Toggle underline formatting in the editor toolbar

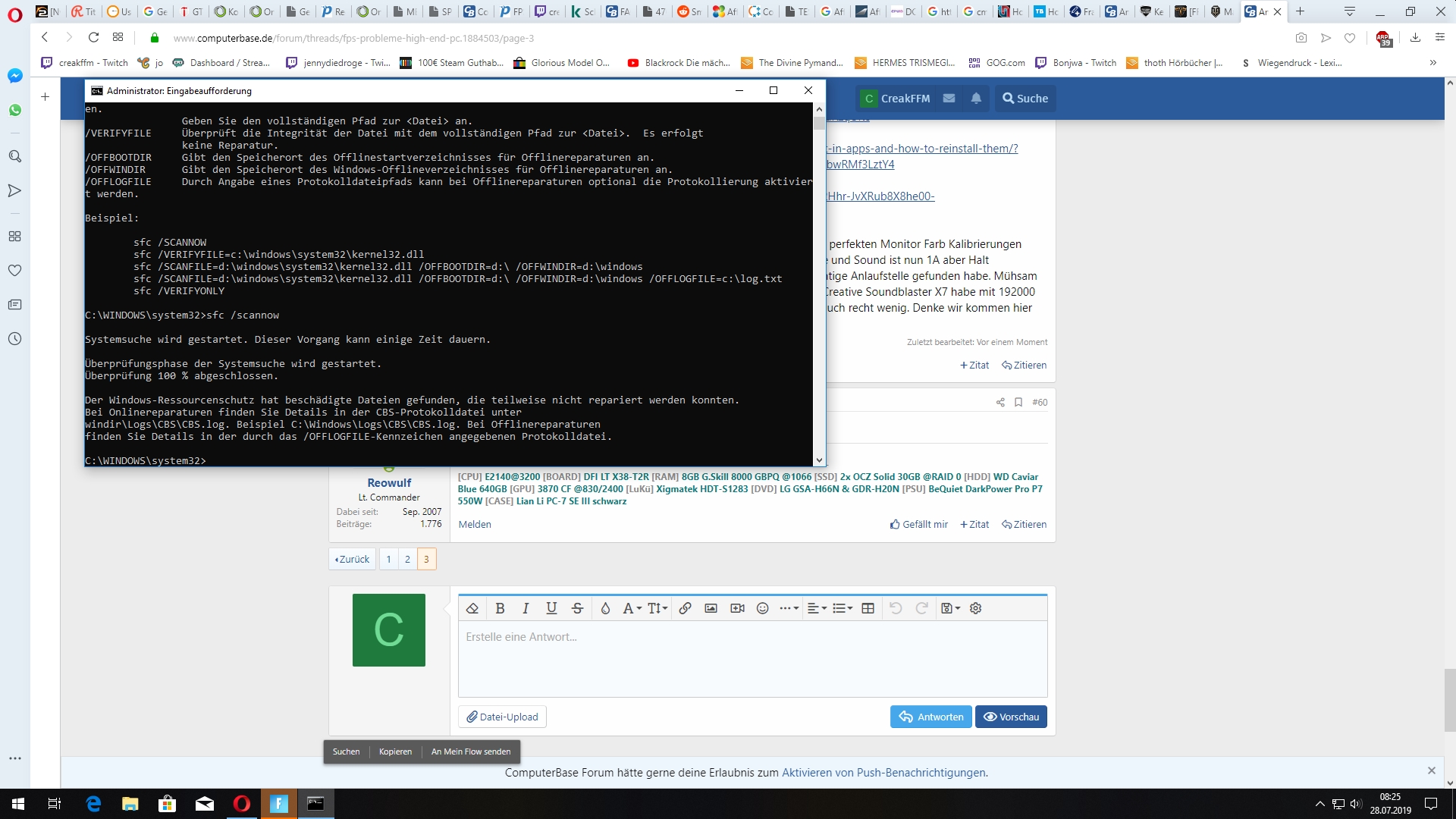551,608
